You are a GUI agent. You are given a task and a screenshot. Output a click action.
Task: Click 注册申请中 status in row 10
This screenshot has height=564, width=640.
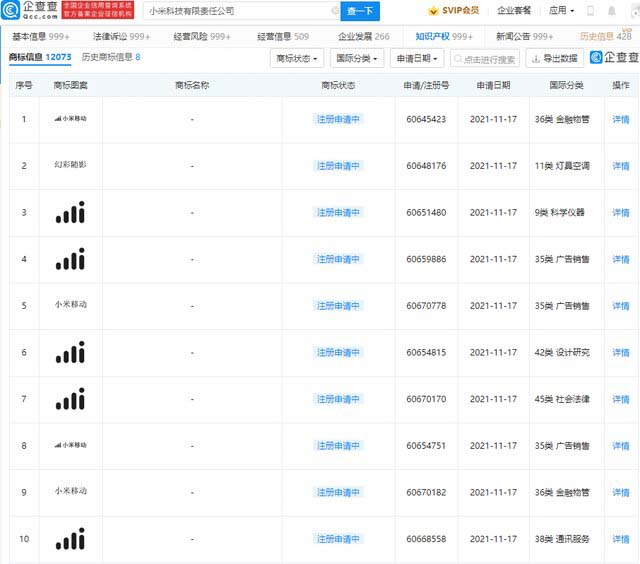point(338,539)
